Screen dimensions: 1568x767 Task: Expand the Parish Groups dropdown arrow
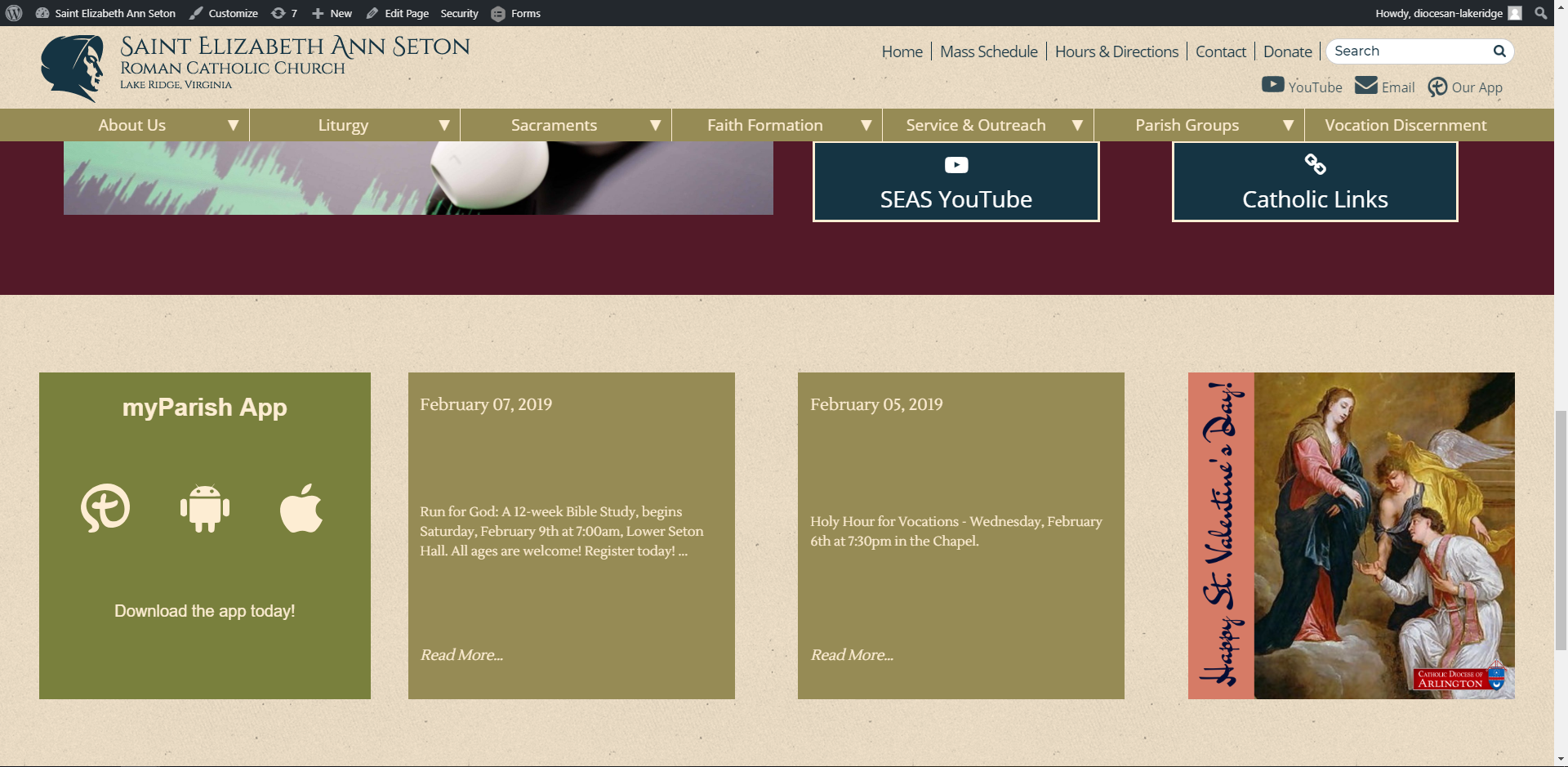tap(1288, 125)
